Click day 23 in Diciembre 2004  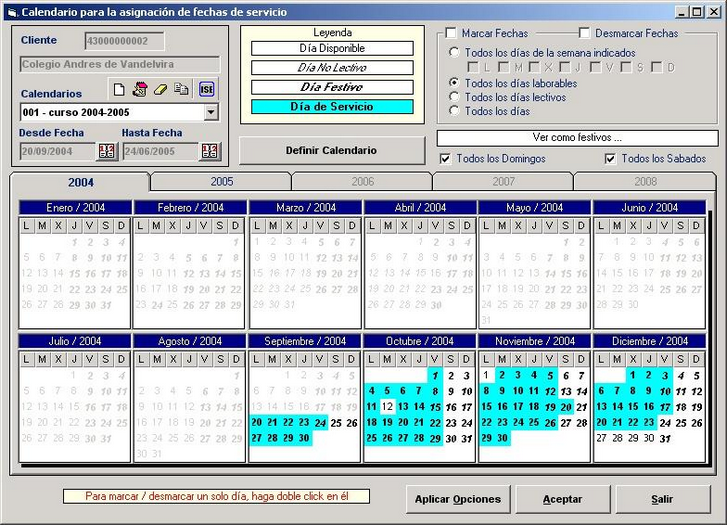(x=649, y=423)
